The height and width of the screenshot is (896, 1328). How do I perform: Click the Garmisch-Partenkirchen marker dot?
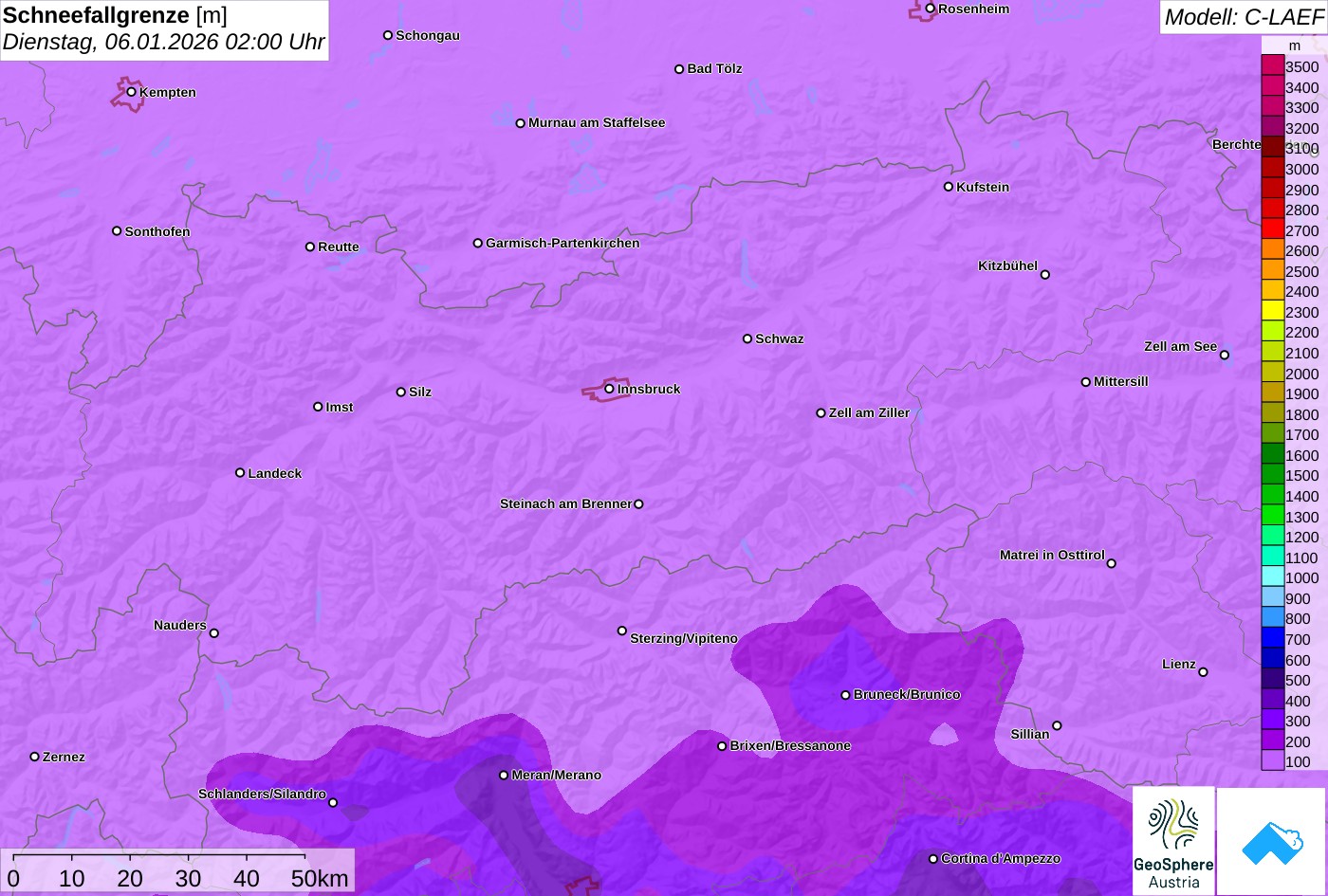(x=478, y=243)
